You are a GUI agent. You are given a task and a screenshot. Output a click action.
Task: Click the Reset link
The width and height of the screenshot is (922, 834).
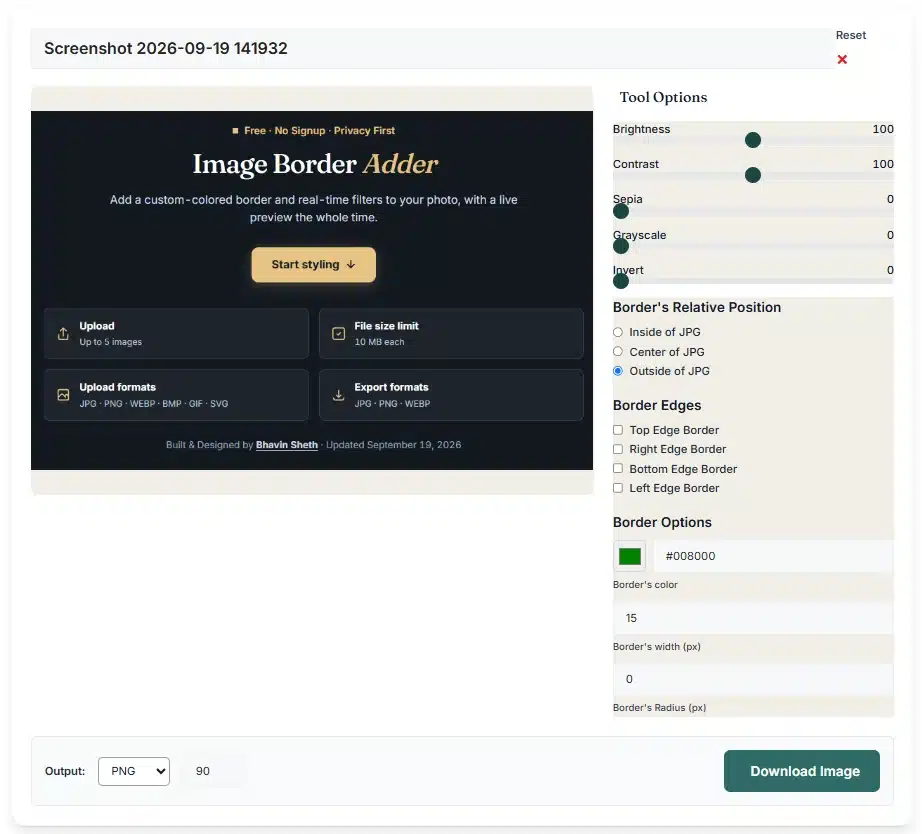coord(851,35)
